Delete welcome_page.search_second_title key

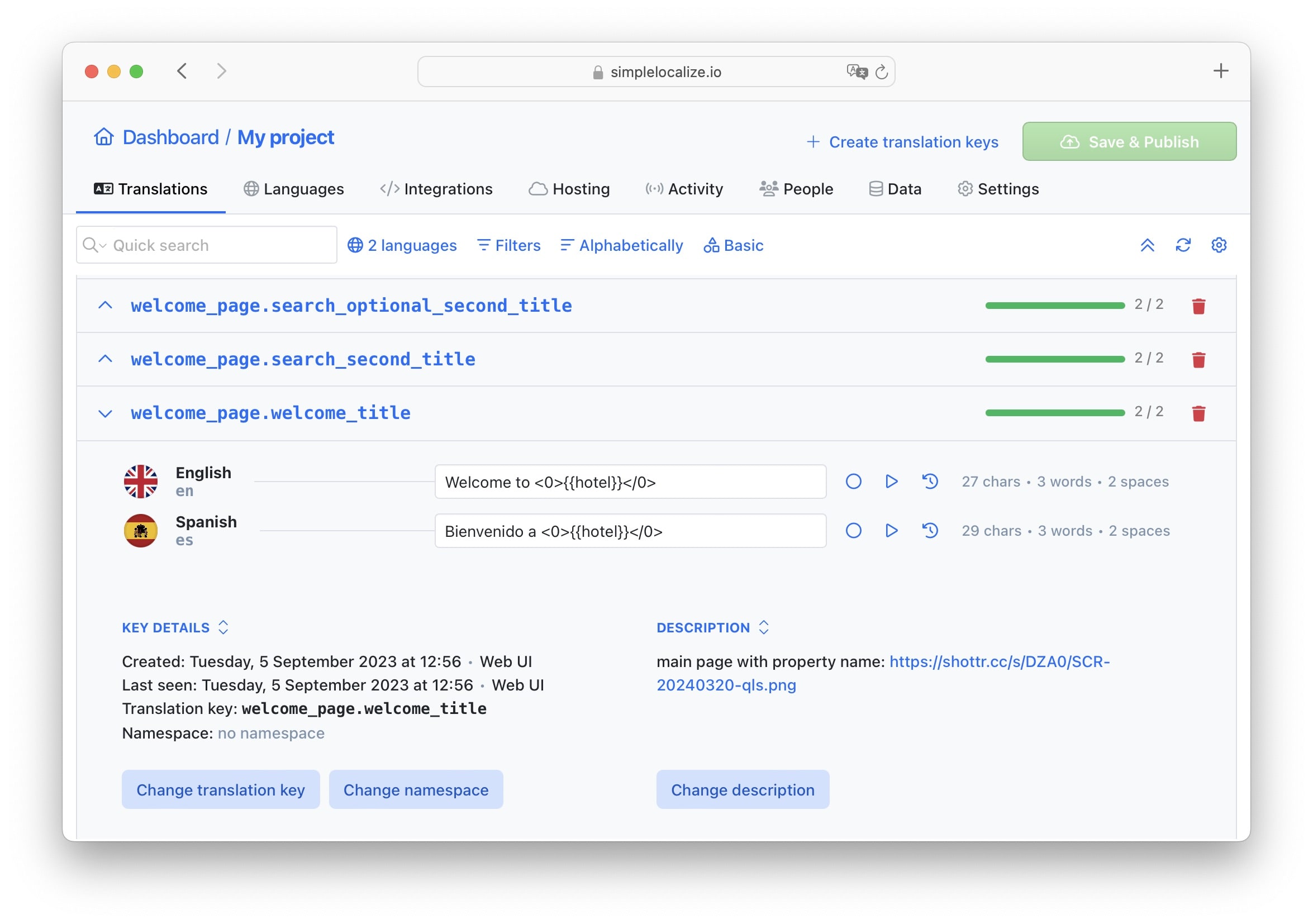tap(1198, 360)
